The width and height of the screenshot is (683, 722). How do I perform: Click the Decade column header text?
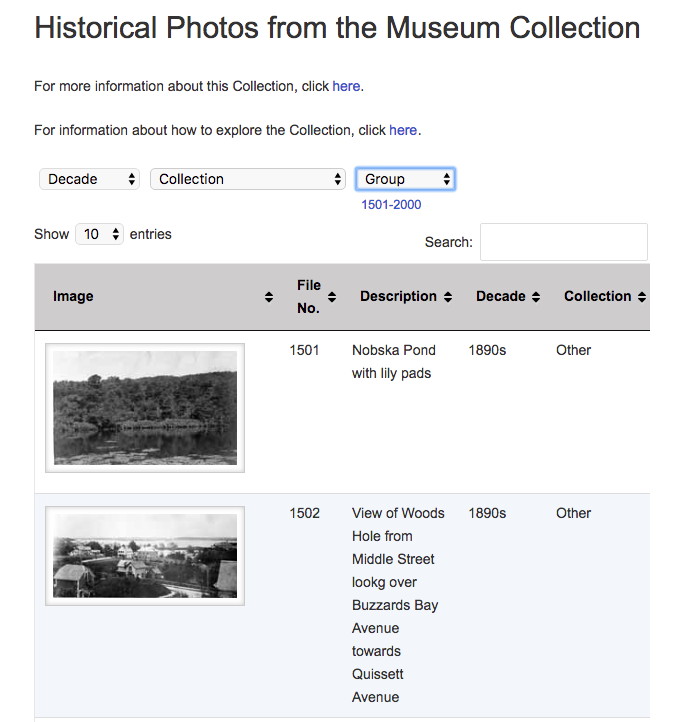pyautogui.click(x=501, y=297)
